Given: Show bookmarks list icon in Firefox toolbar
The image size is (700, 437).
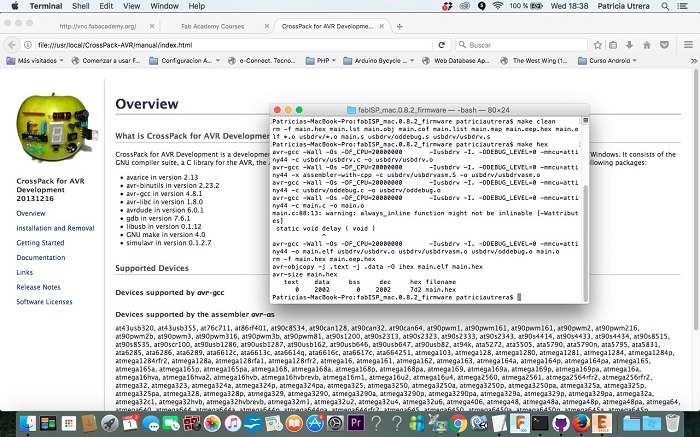Looking at the screenshot, I should tap(613, 45).
